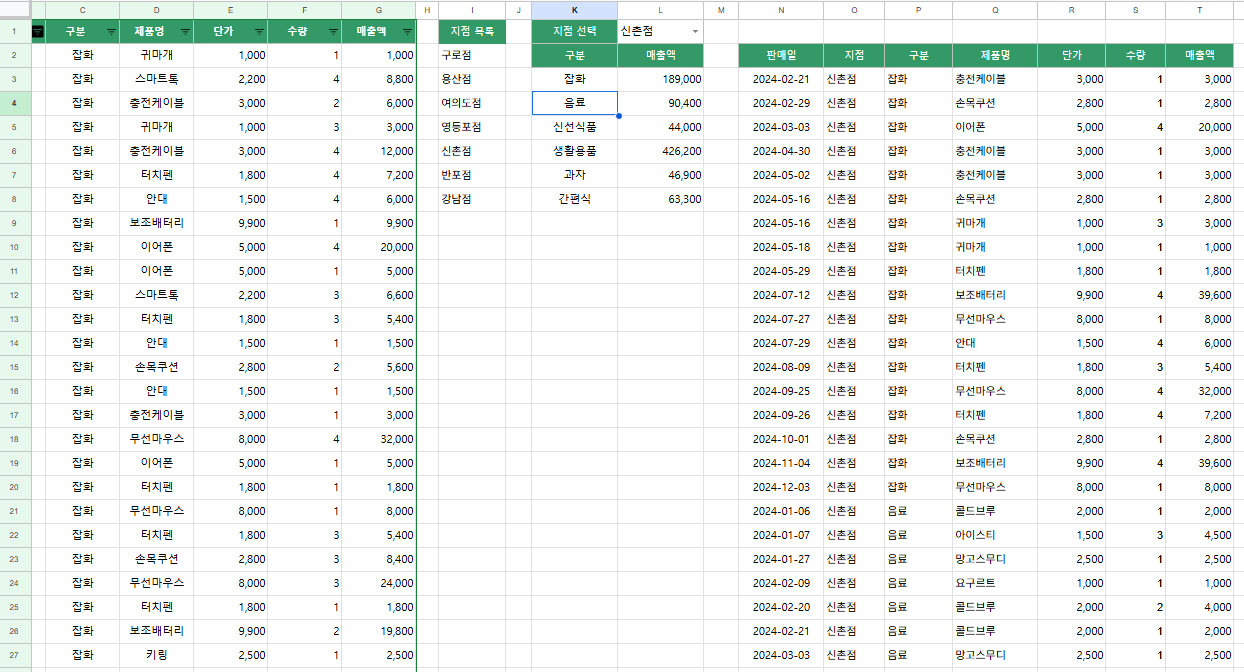Click the select-all corner box of the grid

15,9
